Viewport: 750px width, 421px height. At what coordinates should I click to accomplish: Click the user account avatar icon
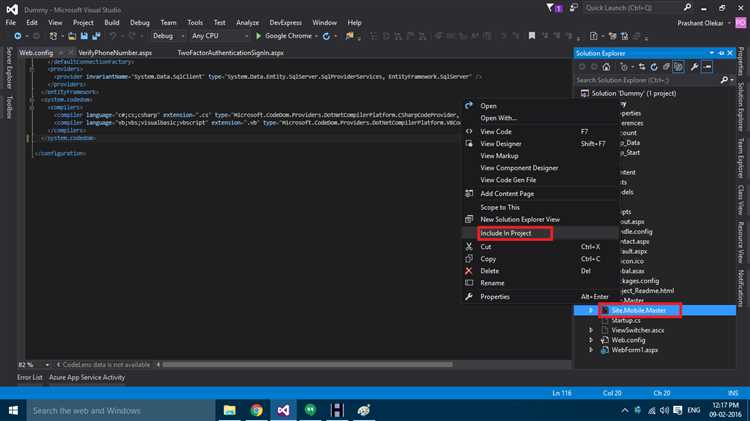click(x=740, y=22)
